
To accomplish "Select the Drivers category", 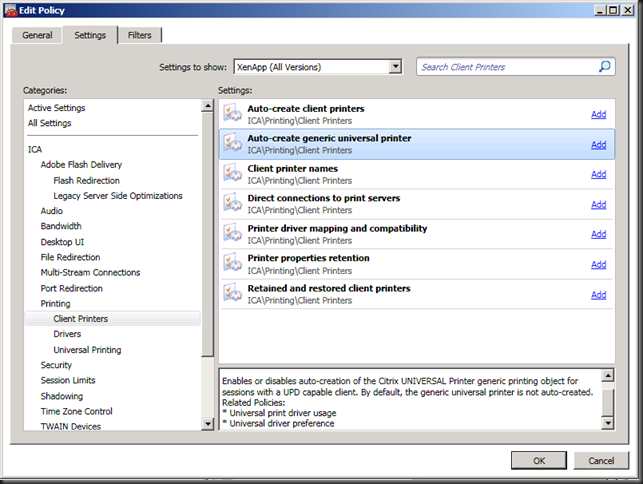I will (x=67, y=334).
